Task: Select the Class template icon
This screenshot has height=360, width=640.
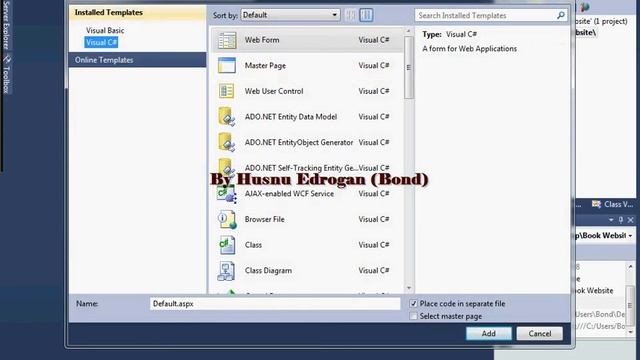Action: point(227,245)
